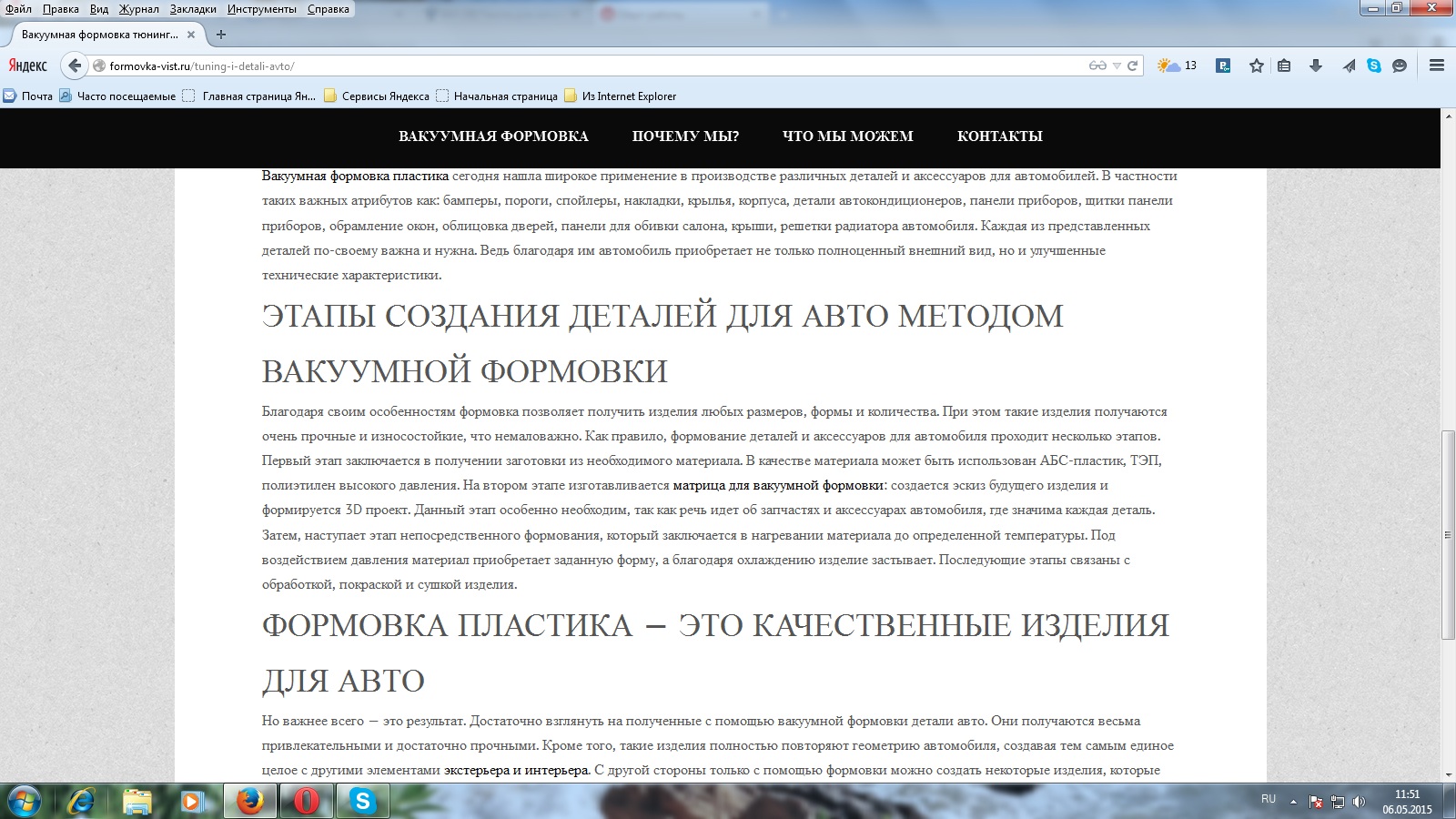The width and height of the screenshot is (1456, 819).
Task: Click КОНТАКТЫ site menu item
Action: coord(1000,136)
